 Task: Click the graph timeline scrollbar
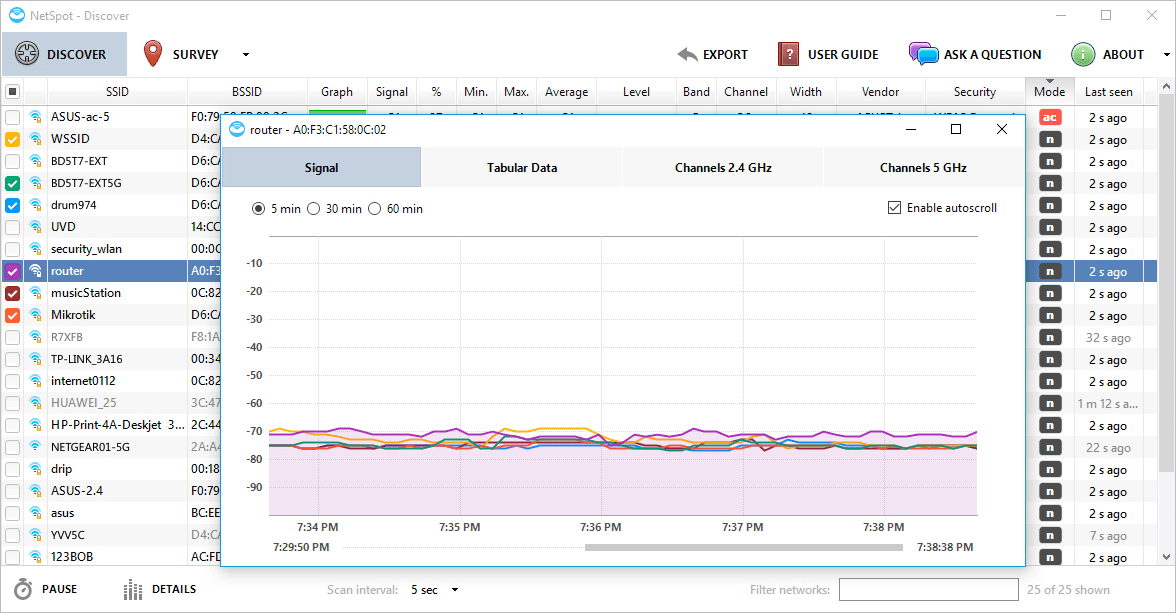[743, 547]
